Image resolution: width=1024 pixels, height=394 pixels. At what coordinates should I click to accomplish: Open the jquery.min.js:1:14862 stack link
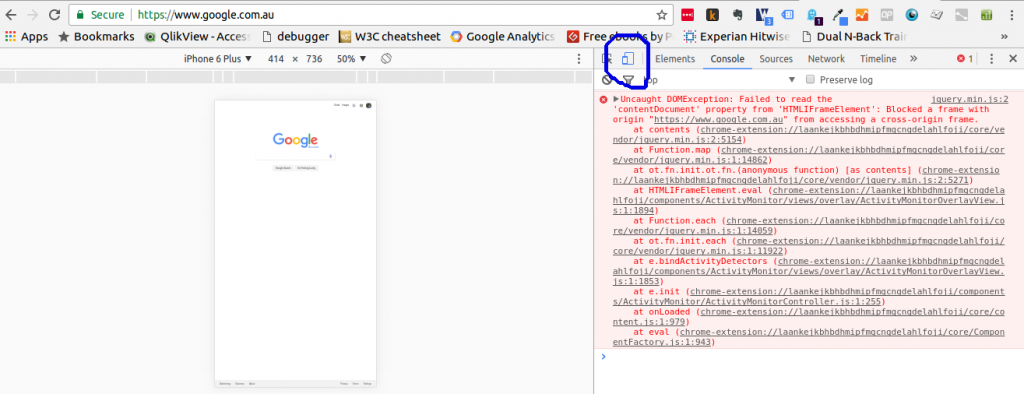point(809,155)
